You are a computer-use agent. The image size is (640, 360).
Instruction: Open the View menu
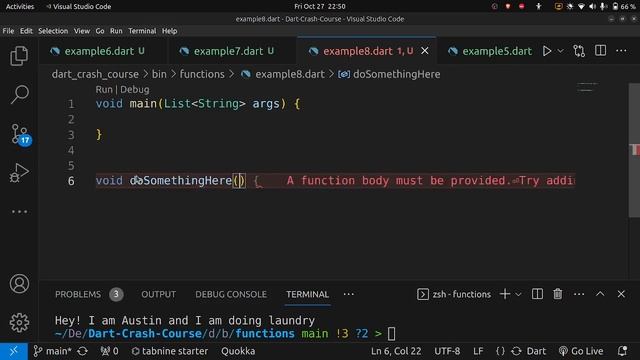click(x=82, y=31)
